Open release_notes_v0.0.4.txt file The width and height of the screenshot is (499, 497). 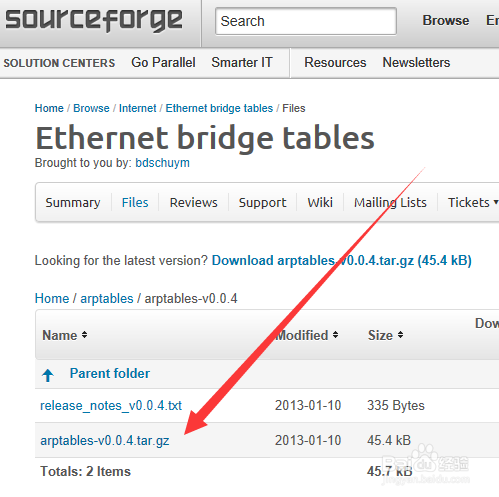(x=111, y=405)
